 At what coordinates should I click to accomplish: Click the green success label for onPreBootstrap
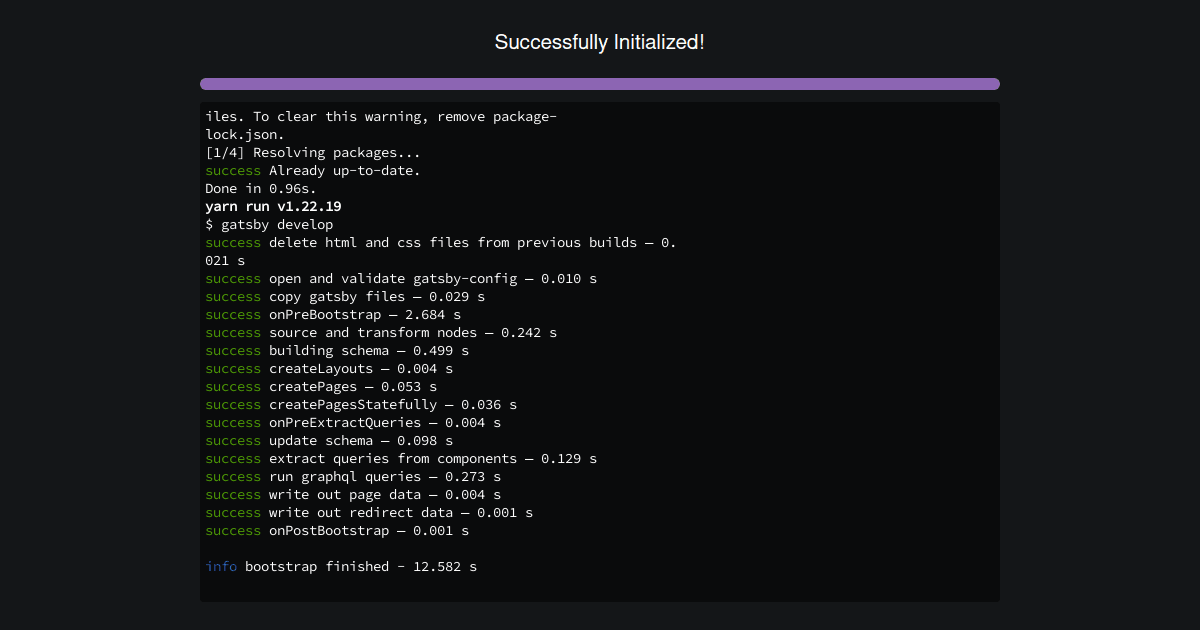233,314
